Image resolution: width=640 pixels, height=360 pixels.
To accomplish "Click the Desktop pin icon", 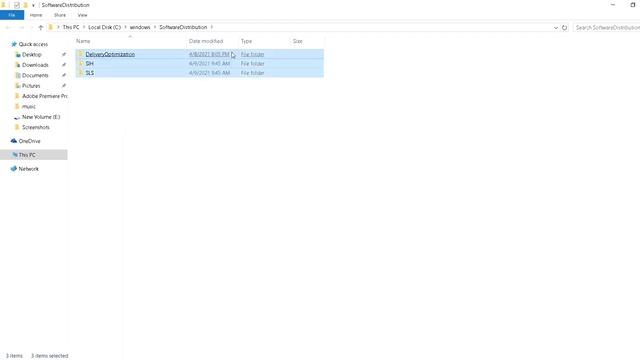I will click(x=64, y=55).
